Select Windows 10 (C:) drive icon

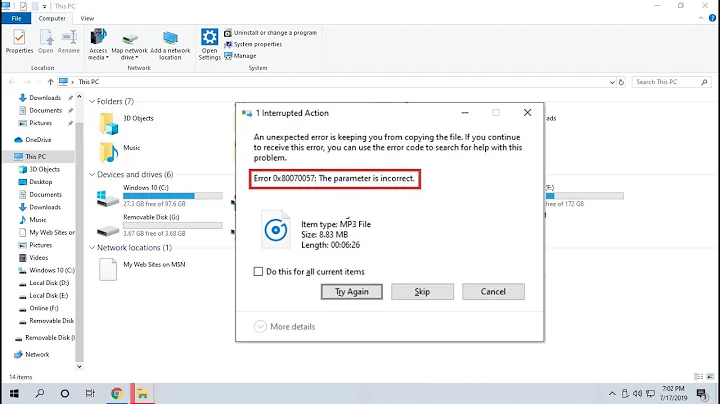point(108,198)
